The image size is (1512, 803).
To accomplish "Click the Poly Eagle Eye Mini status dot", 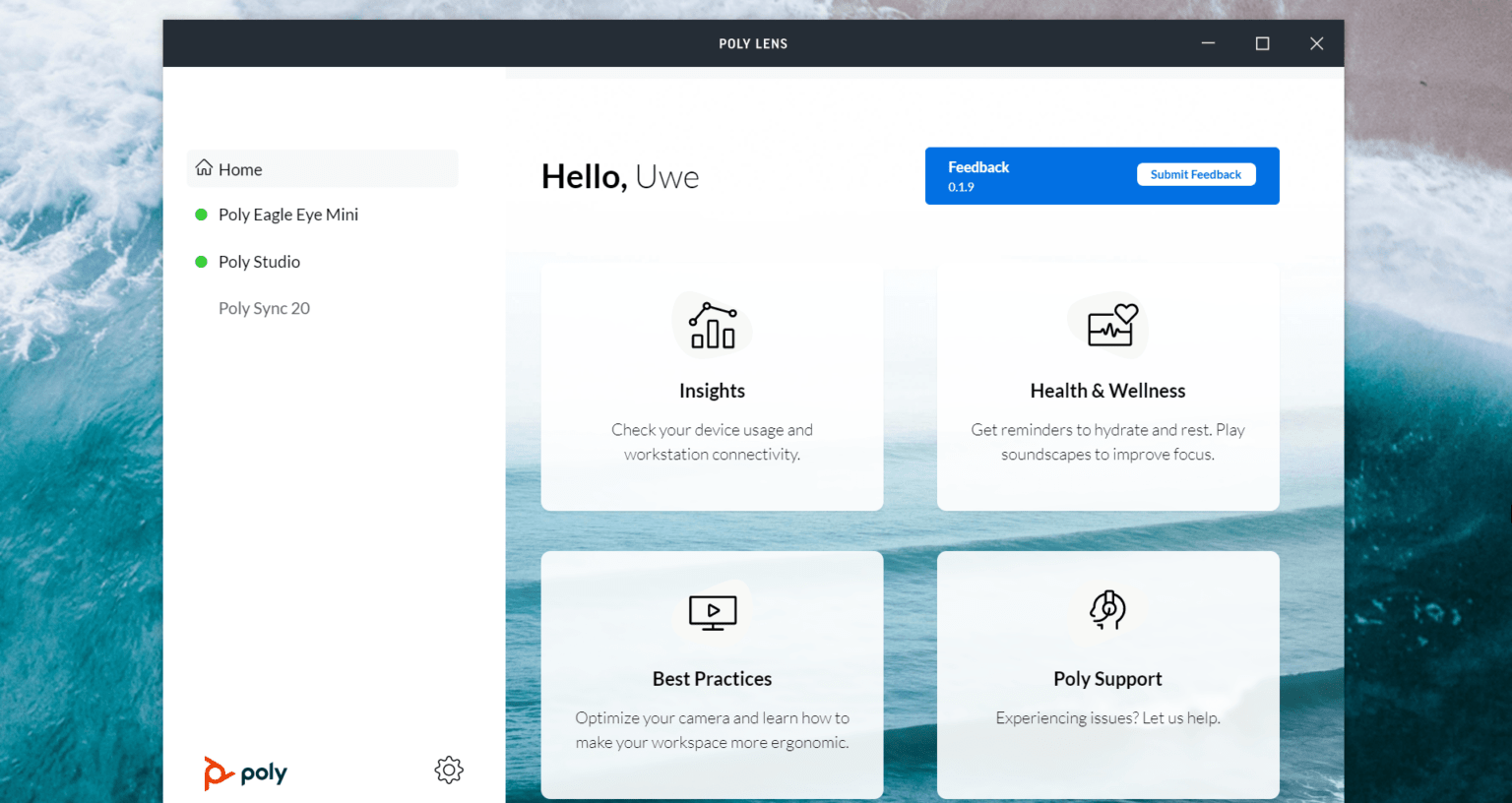I will pos(203,214).
